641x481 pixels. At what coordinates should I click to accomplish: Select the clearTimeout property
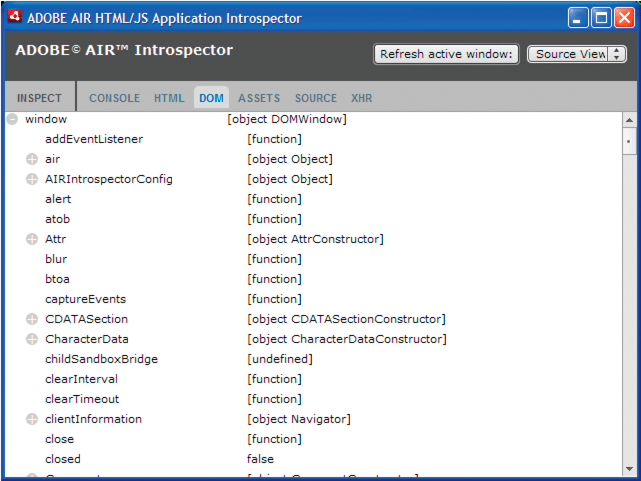82,399
